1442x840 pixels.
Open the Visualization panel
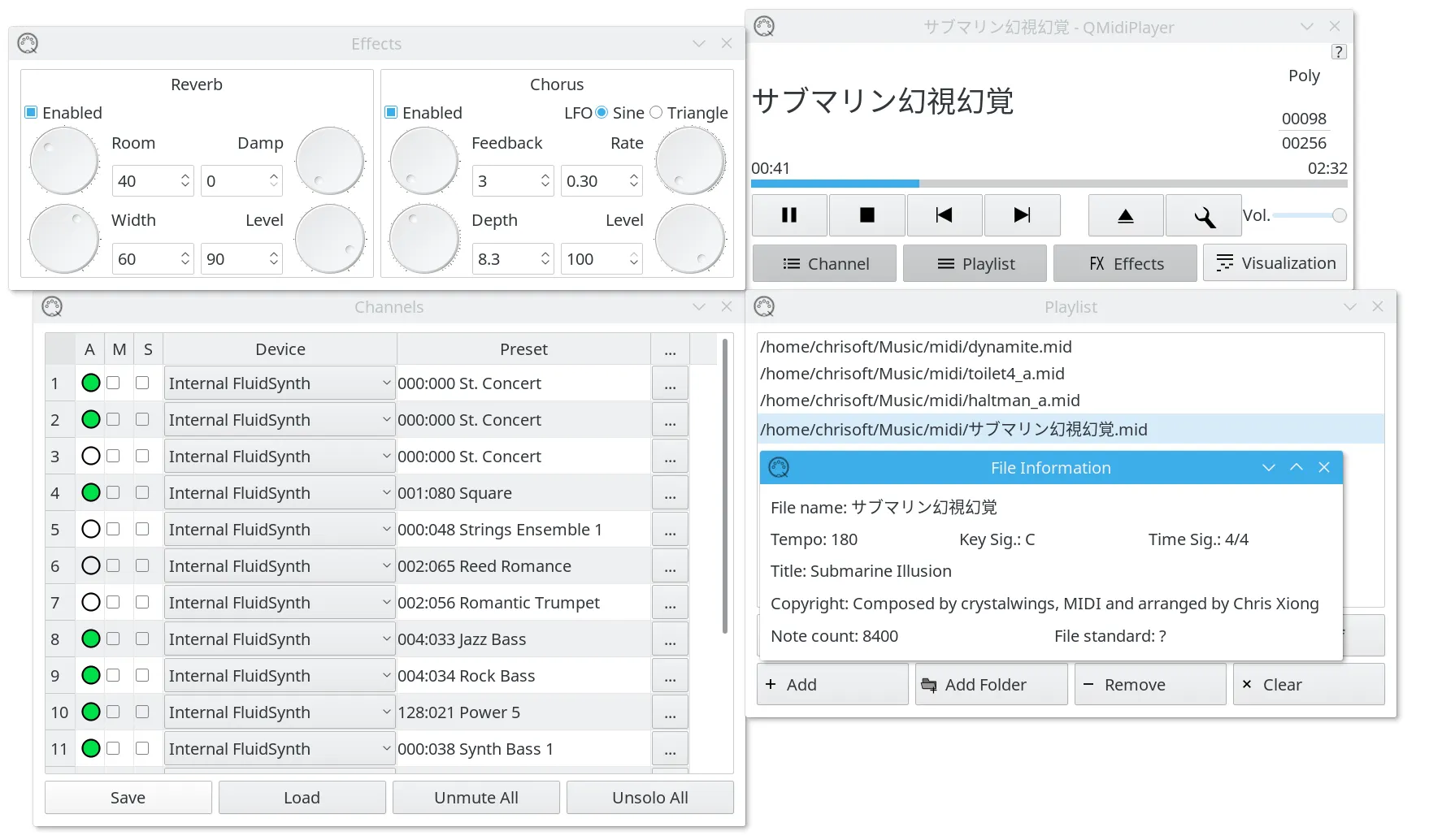pos(1275,263)
